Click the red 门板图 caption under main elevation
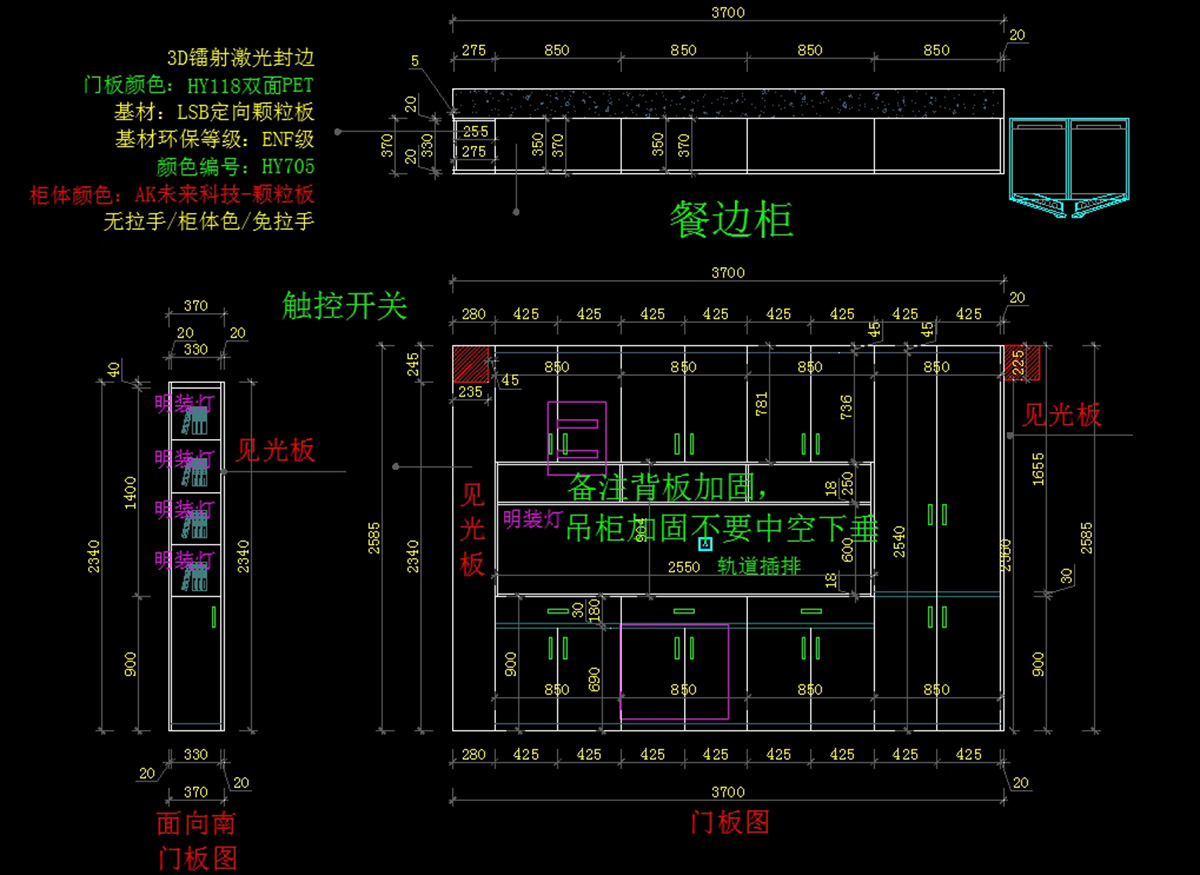This screenshot has width=1200, height=875. coord(730,822)
